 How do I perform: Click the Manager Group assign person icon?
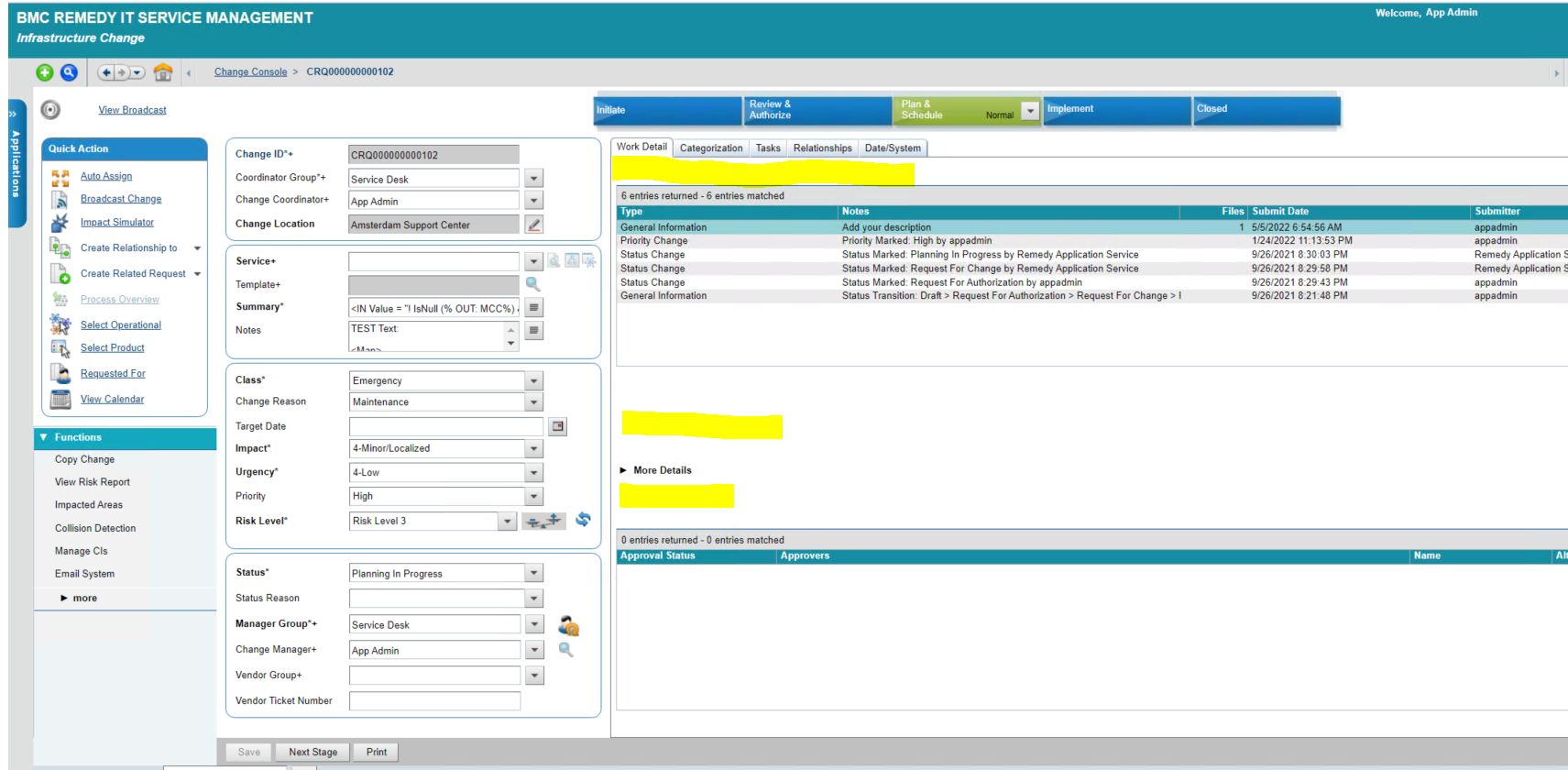pos(568,625)
